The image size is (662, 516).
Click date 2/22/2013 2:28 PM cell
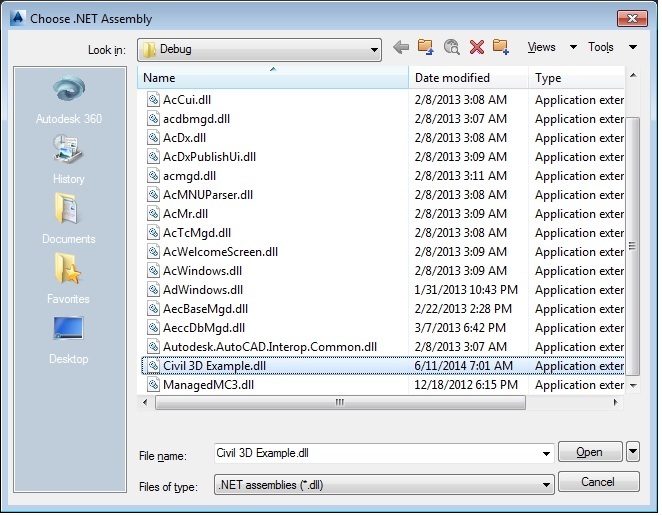coord(463,309)
